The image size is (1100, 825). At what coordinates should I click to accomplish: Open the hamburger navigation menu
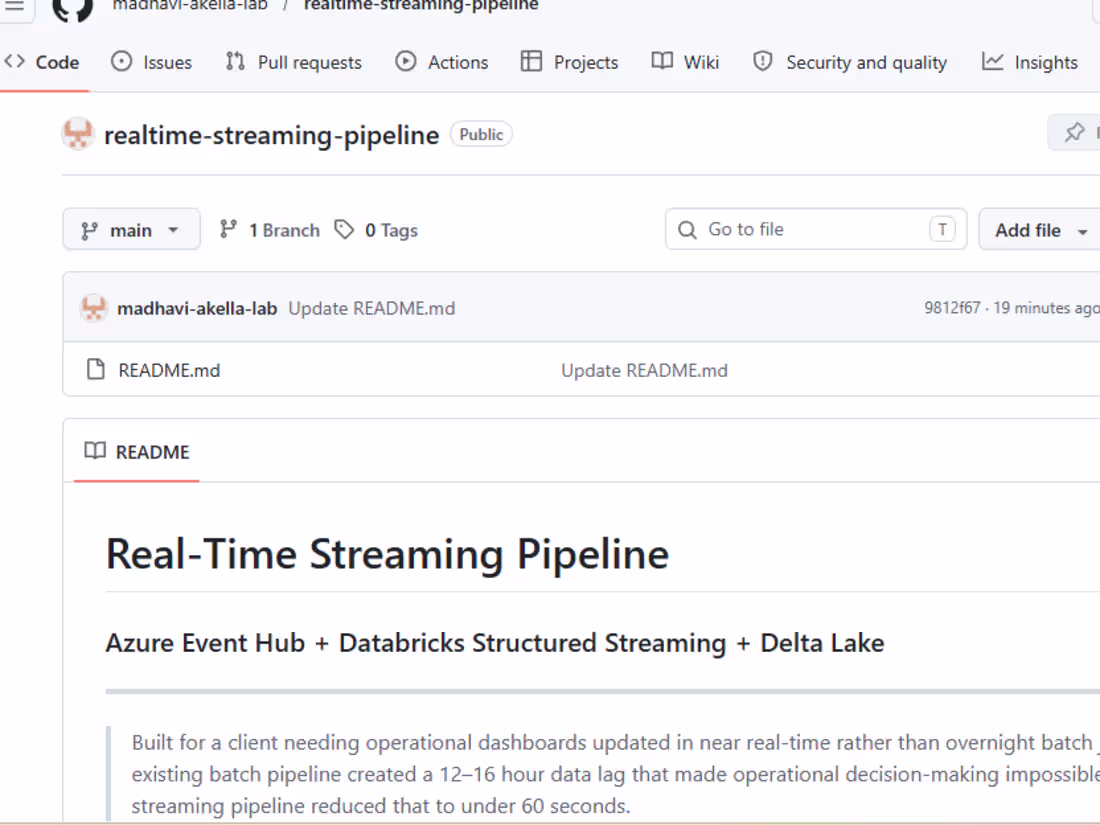coord(14,6)
